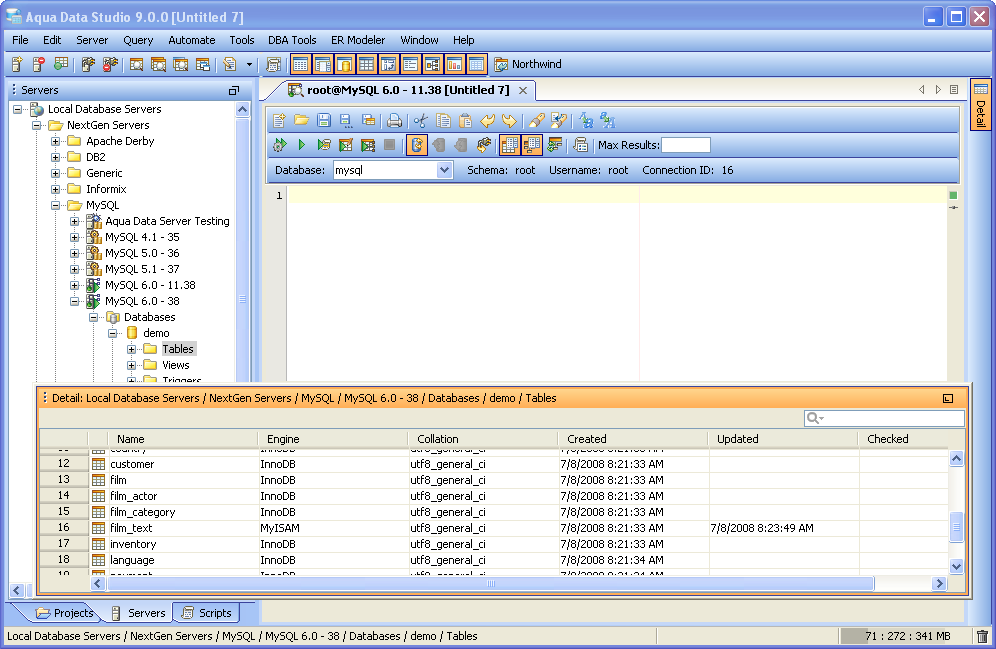The width and height of the screenshot is (996, 649).
Task: Toggle the database cylinder view in main toolbar
Action: (344, 64)
